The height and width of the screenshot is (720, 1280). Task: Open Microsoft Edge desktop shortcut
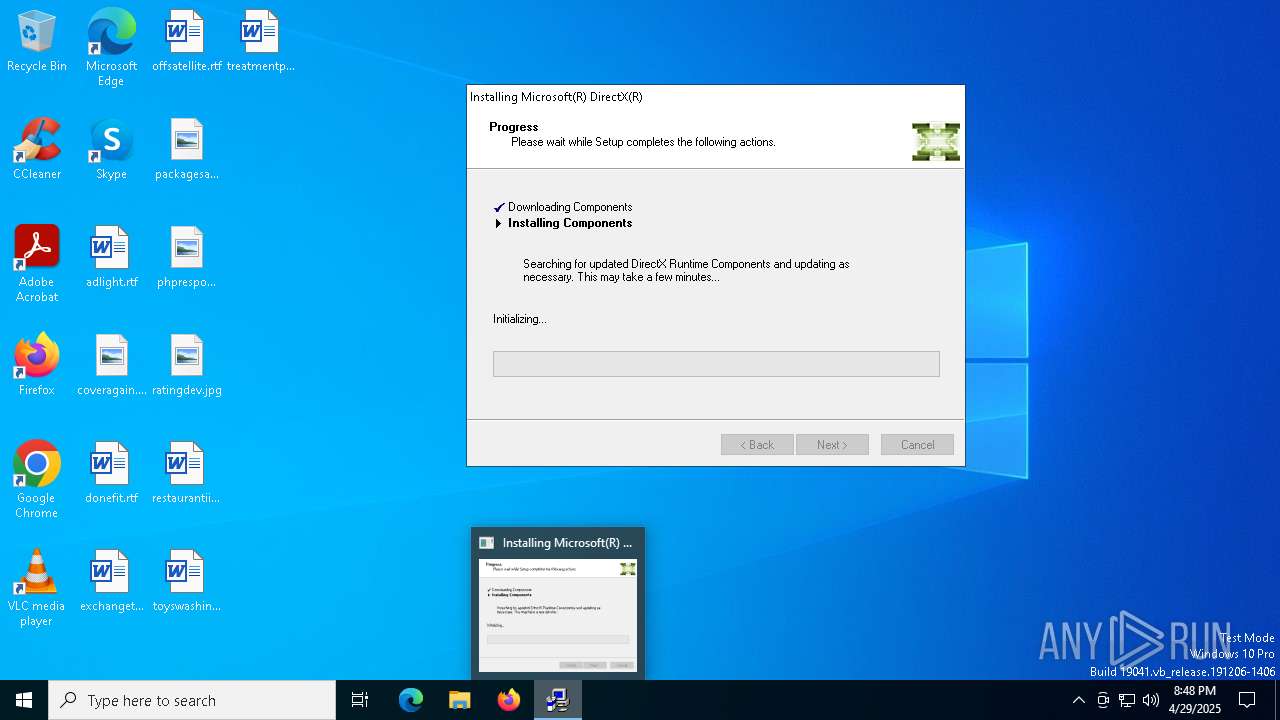tap(111, 47)
